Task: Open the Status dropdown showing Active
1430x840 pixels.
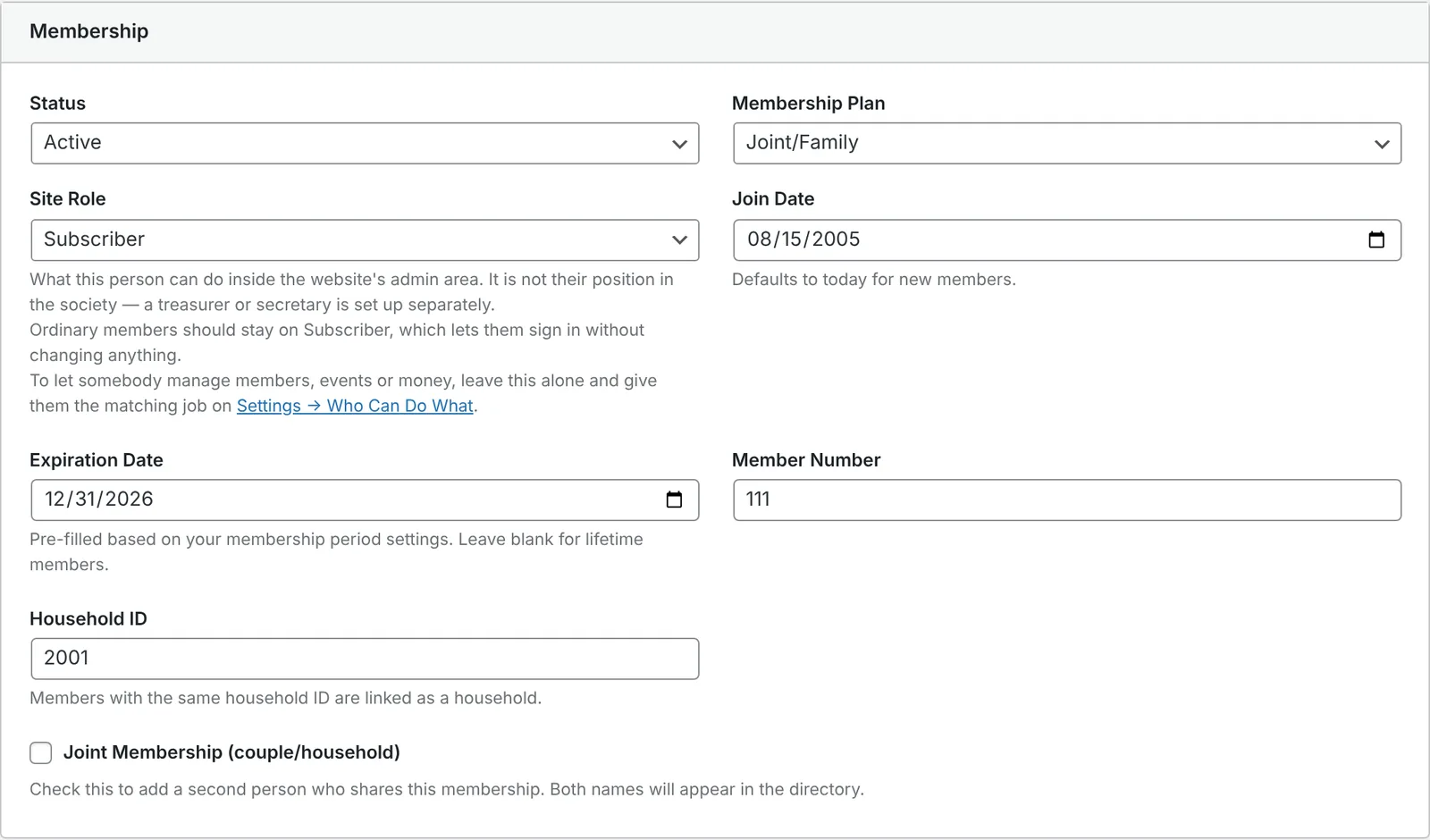Action: 365,143
